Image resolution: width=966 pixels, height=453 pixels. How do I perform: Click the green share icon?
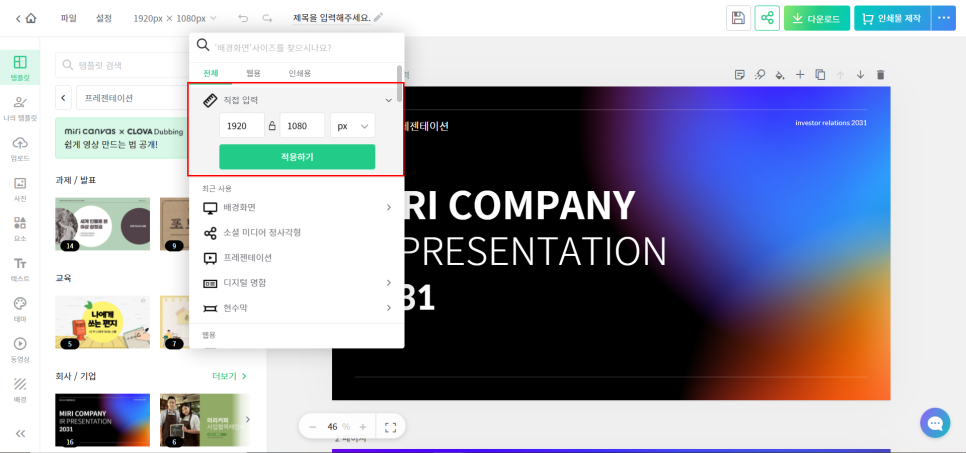pyautogui.click(x=767, y=18)
